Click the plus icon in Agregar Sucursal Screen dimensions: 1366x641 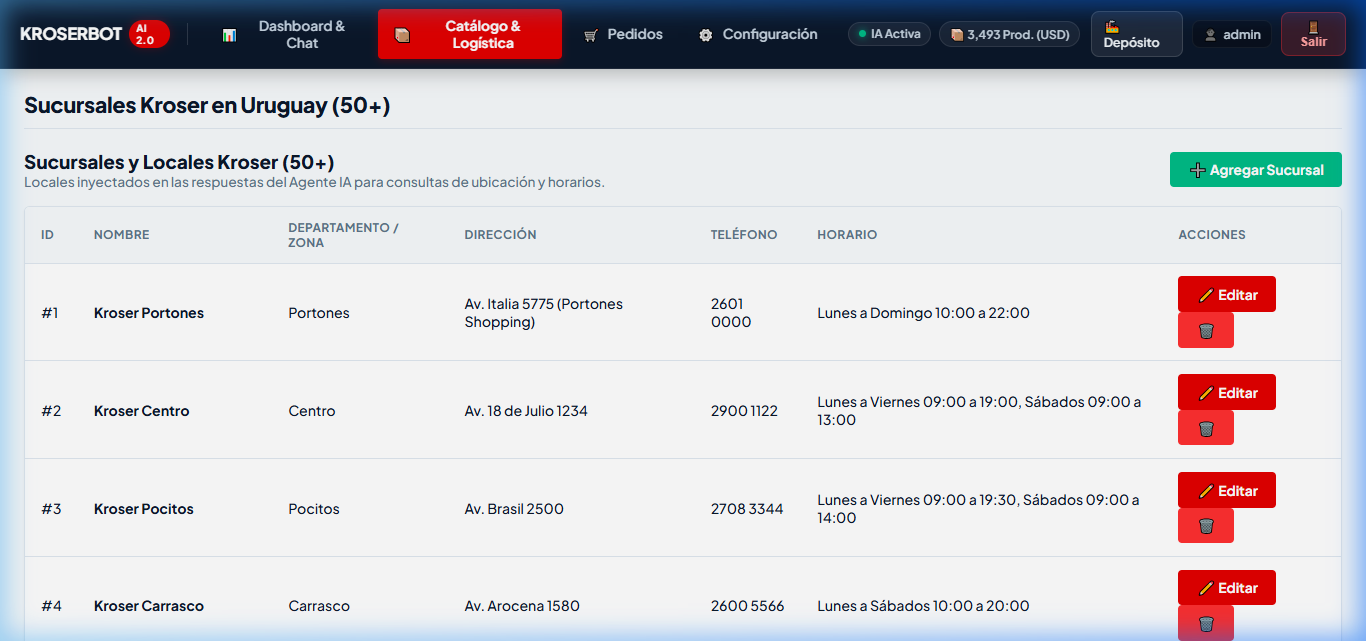1197,170
